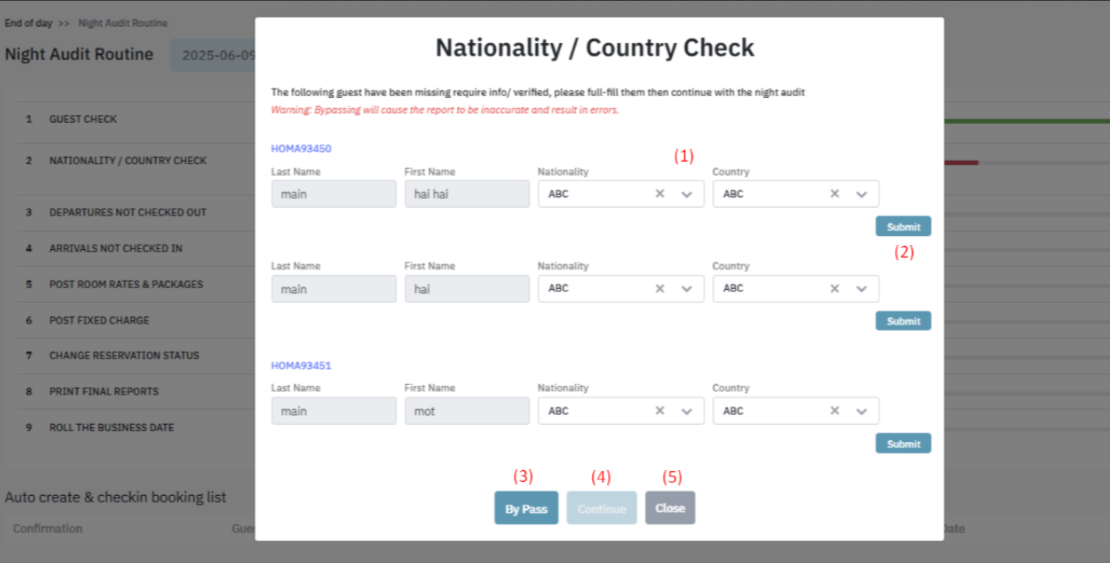Viewport: 1110px width, 563px height.
Task: Open reservation link HOMA93451
Action: [301, 366]
